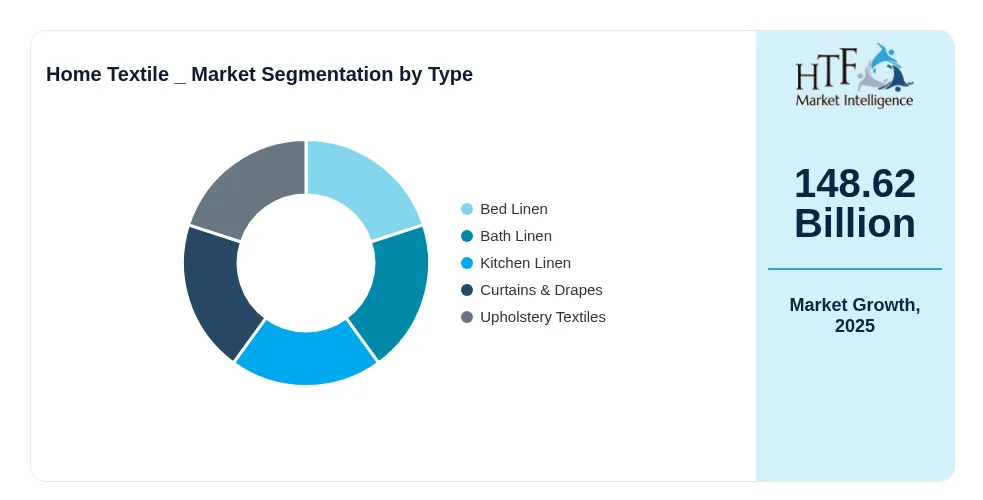Click the HTF Market Intelligence logo
This screenshot has width=983, height=500.
854,76
